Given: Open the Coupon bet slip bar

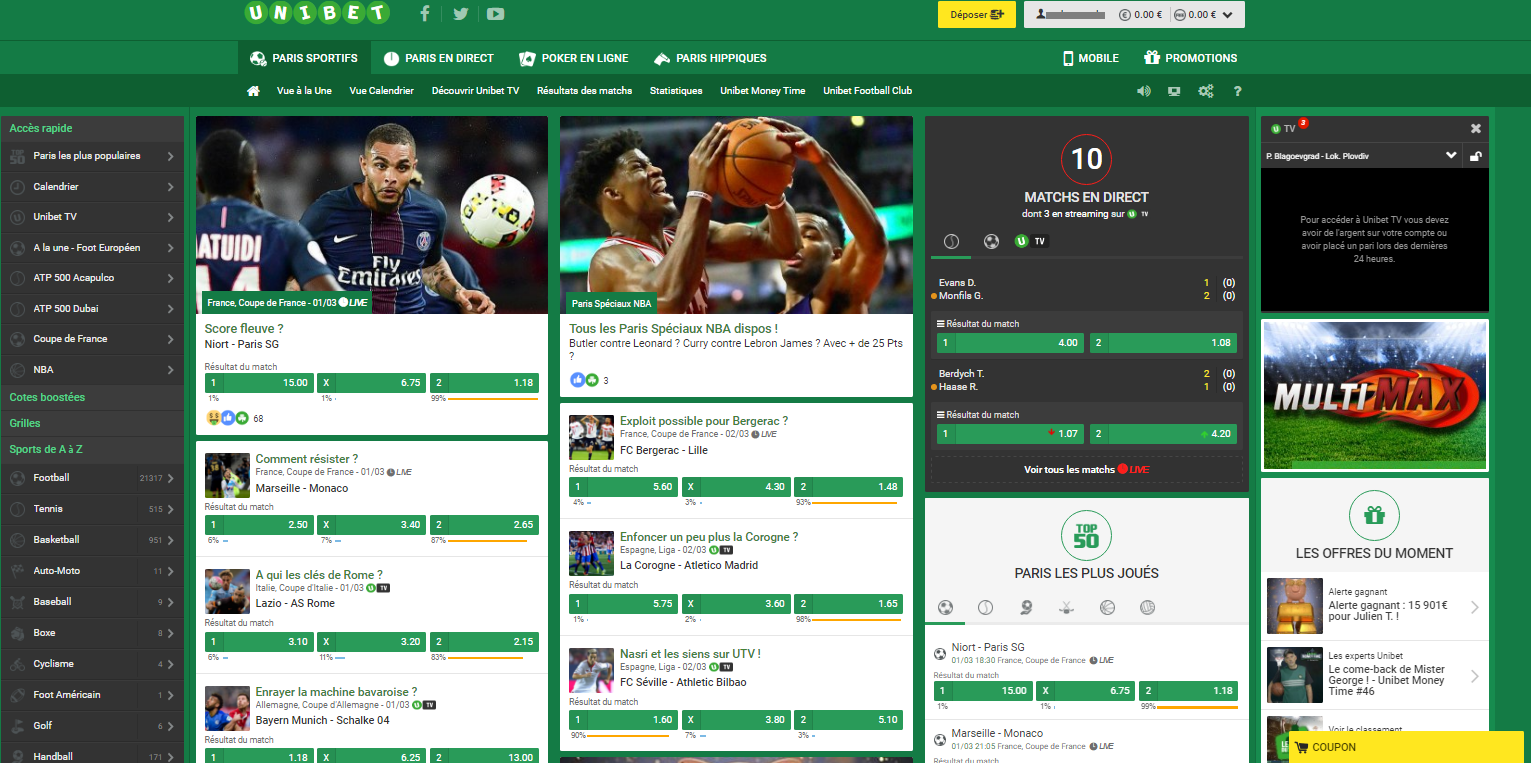Looking at the screenshot, I should point(1406,747).
